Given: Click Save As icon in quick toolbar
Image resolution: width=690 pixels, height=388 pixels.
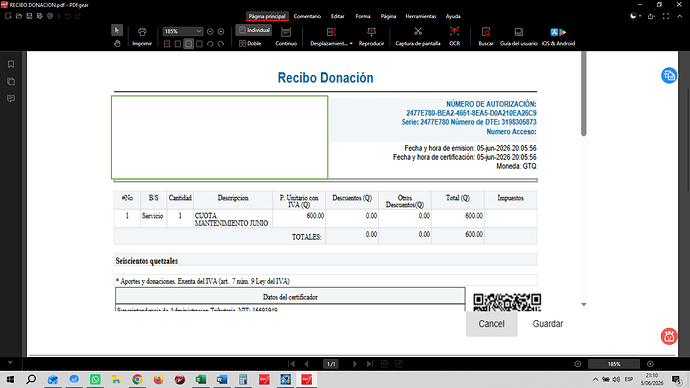Looking at the screenshot, I should 40,16.
